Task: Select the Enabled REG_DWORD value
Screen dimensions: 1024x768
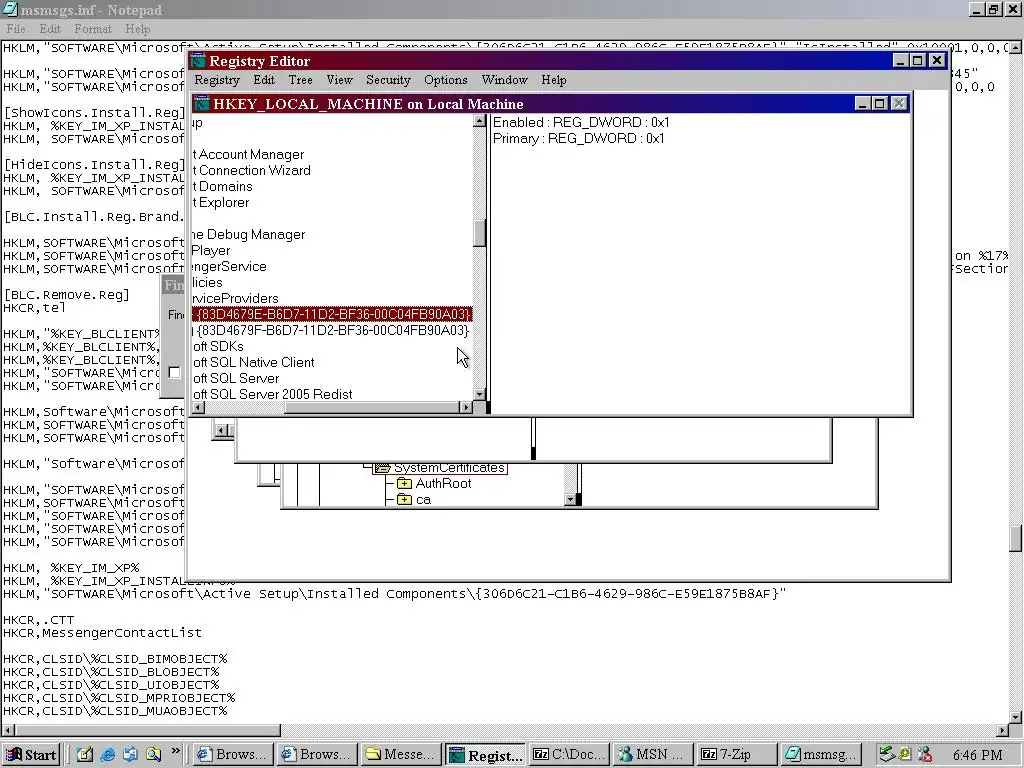Action: [581, 123]
